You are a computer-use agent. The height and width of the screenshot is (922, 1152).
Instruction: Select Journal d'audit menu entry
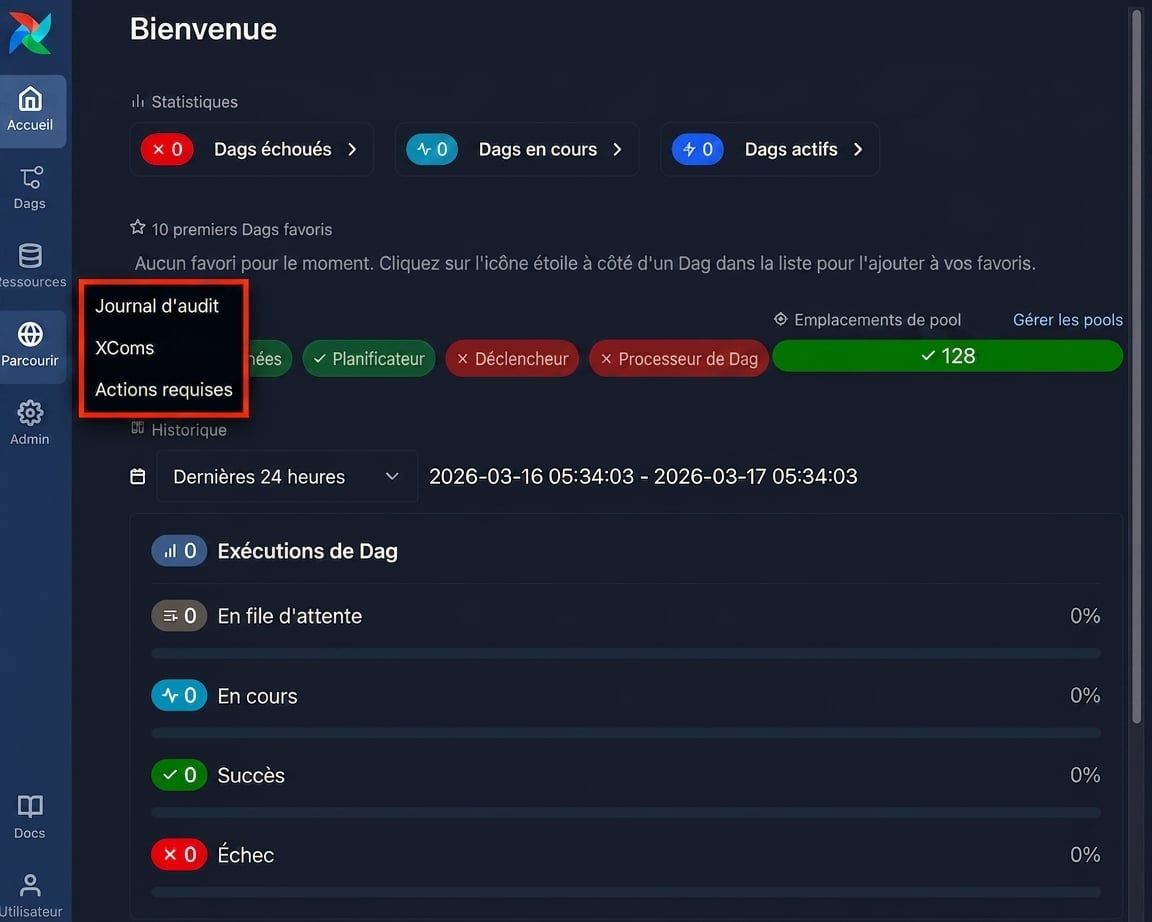[157, 306]
